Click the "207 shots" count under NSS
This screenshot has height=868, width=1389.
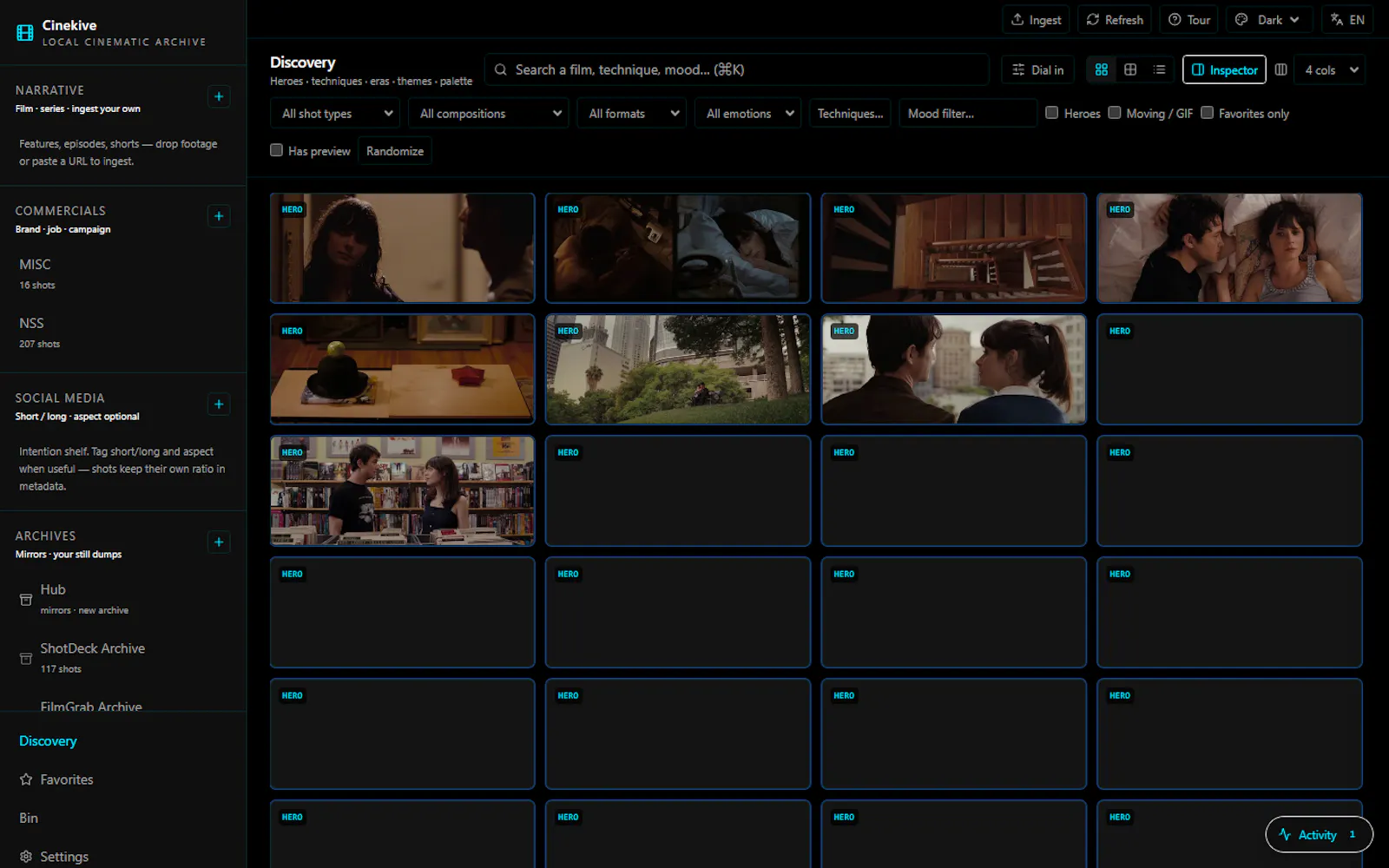click(40, 345)
